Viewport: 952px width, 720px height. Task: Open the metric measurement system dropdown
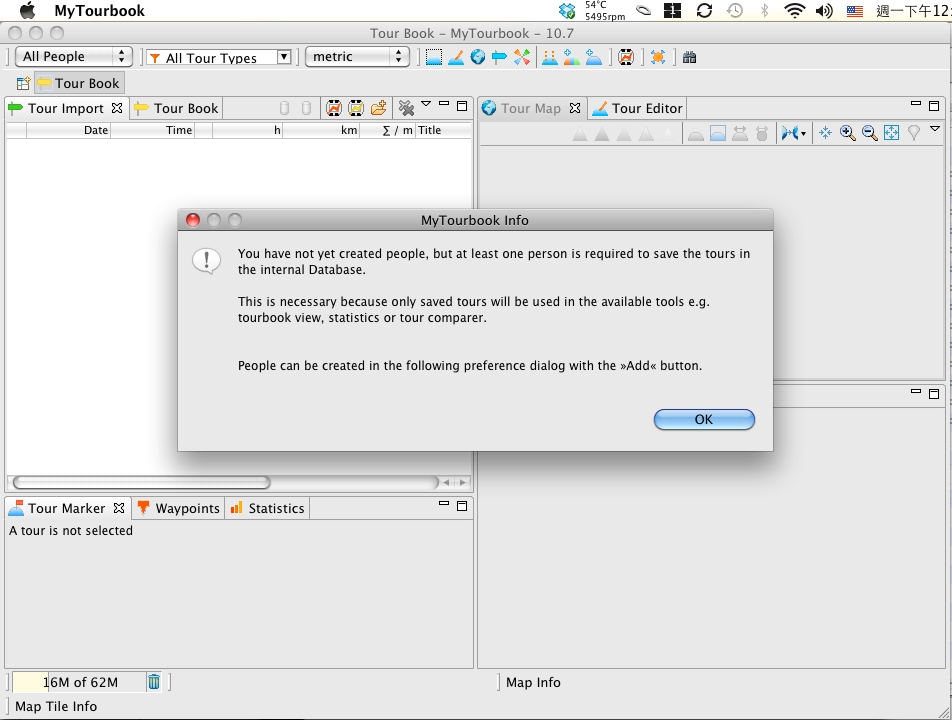(357, 56)
